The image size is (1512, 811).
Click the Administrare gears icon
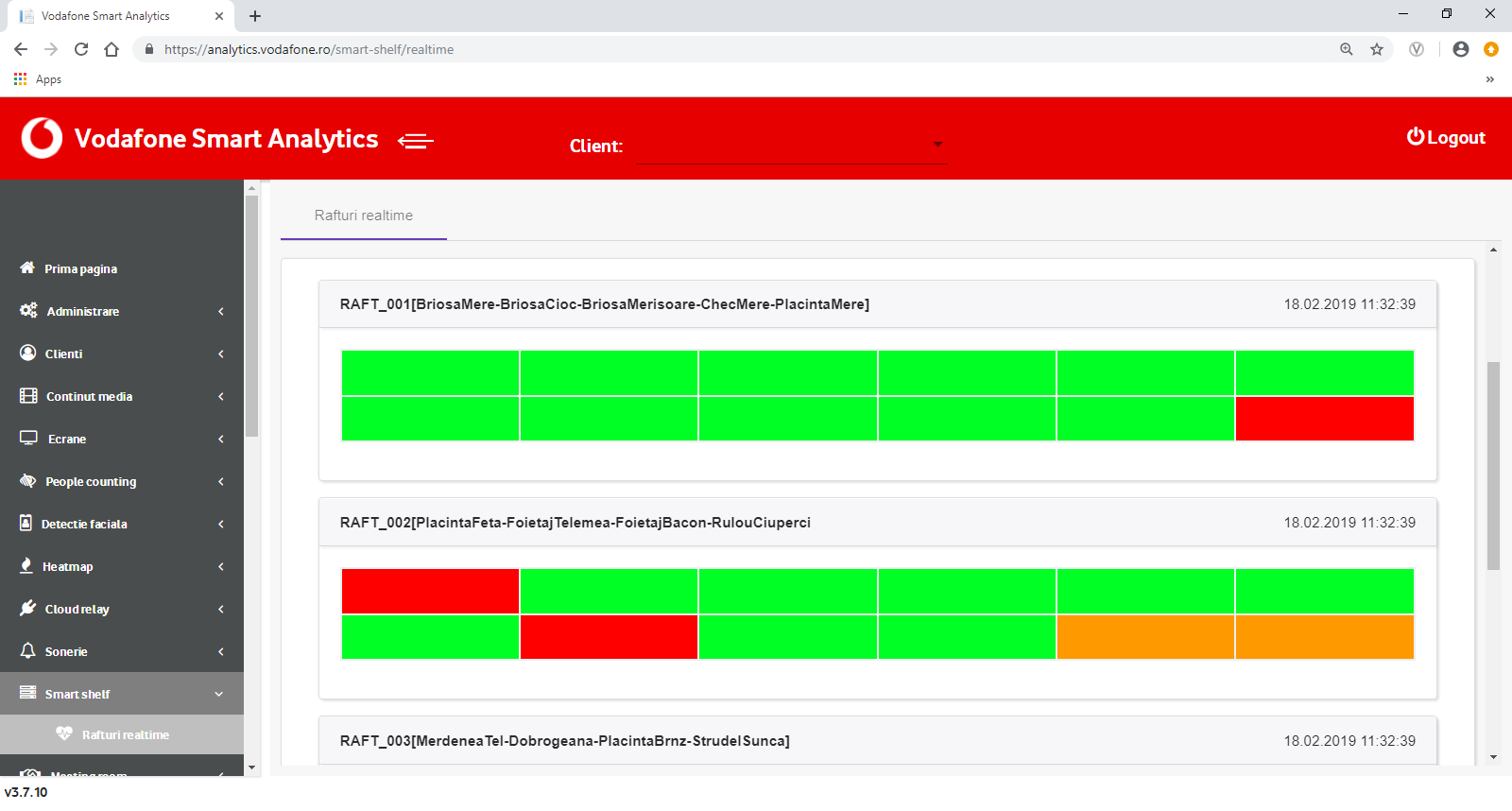[x=28, y=310]
